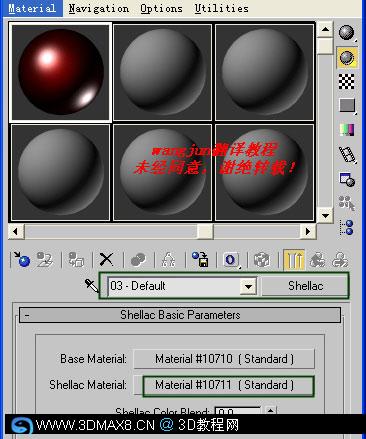Toggle Show End Result icon
366x439 pixels.
[x=293, y=259]
